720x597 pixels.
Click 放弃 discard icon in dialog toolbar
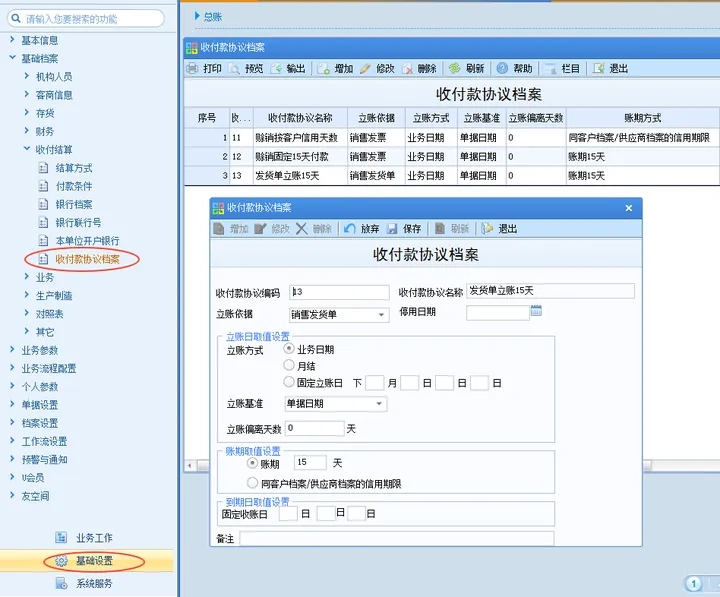pos(350,229)
